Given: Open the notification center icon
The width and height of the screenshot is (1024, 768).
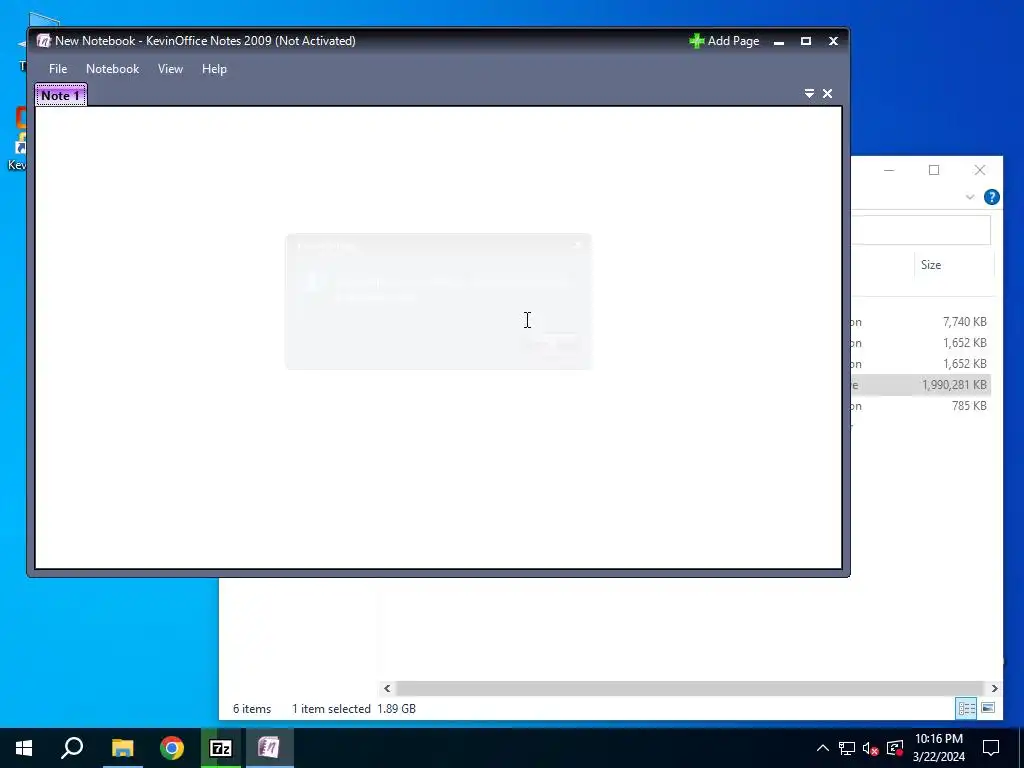Looking at the screenshot, I should pyautogui.click(x=991, y=748).
